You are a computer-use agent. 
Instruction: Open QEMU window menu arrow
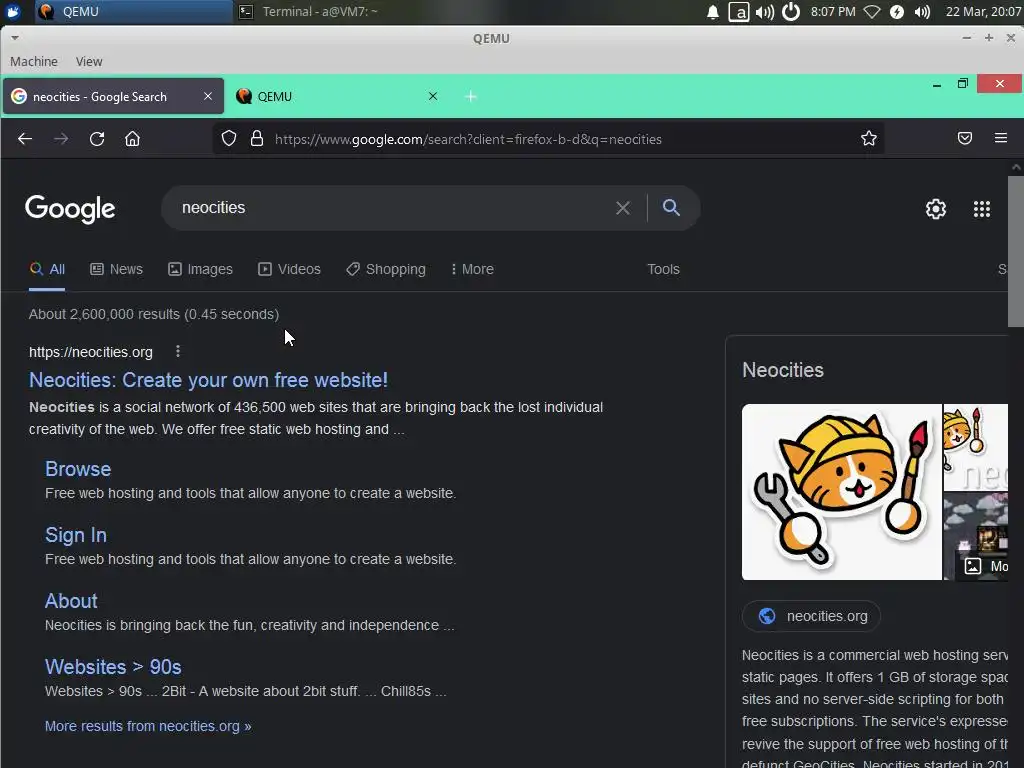[14, 38]
